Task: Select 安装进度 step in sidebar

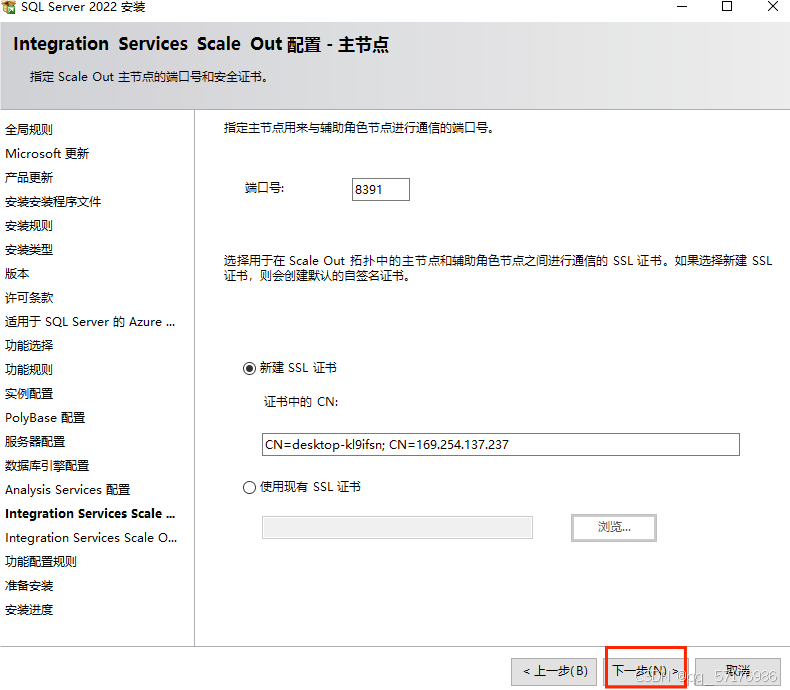Action: point(29,610)
